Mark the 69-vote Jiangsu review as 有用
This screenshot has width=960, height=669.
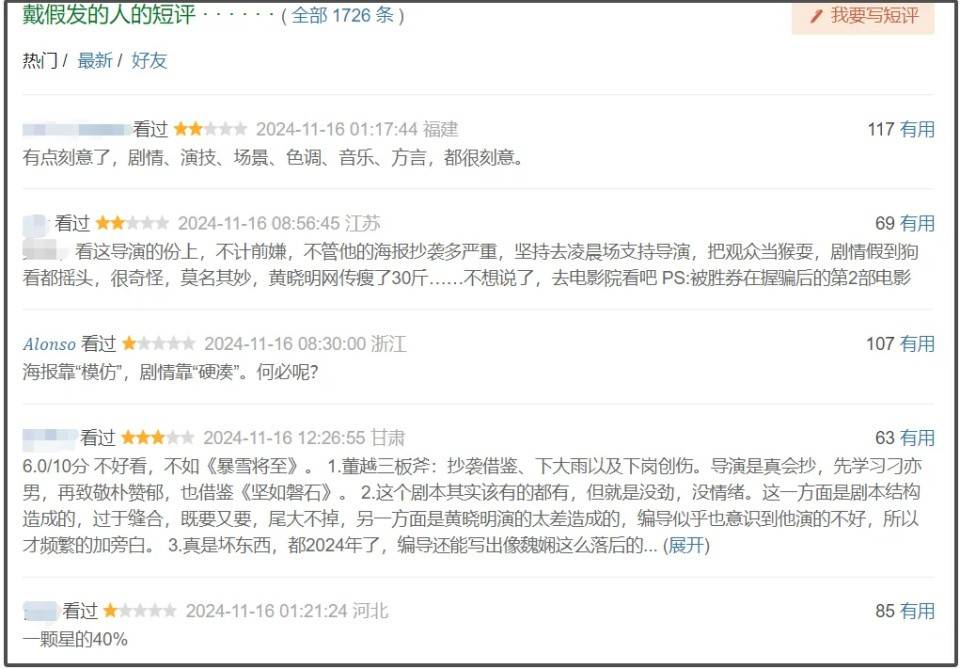917,223
